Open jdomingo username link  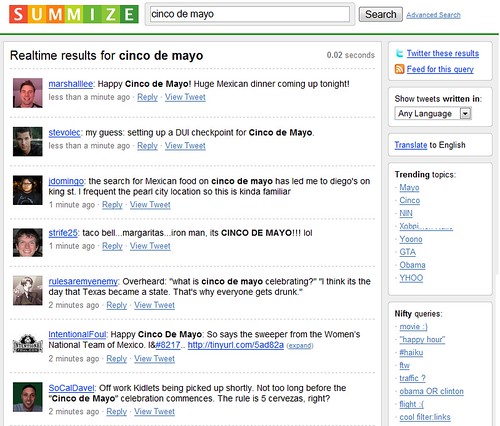[x=66, y=181]
